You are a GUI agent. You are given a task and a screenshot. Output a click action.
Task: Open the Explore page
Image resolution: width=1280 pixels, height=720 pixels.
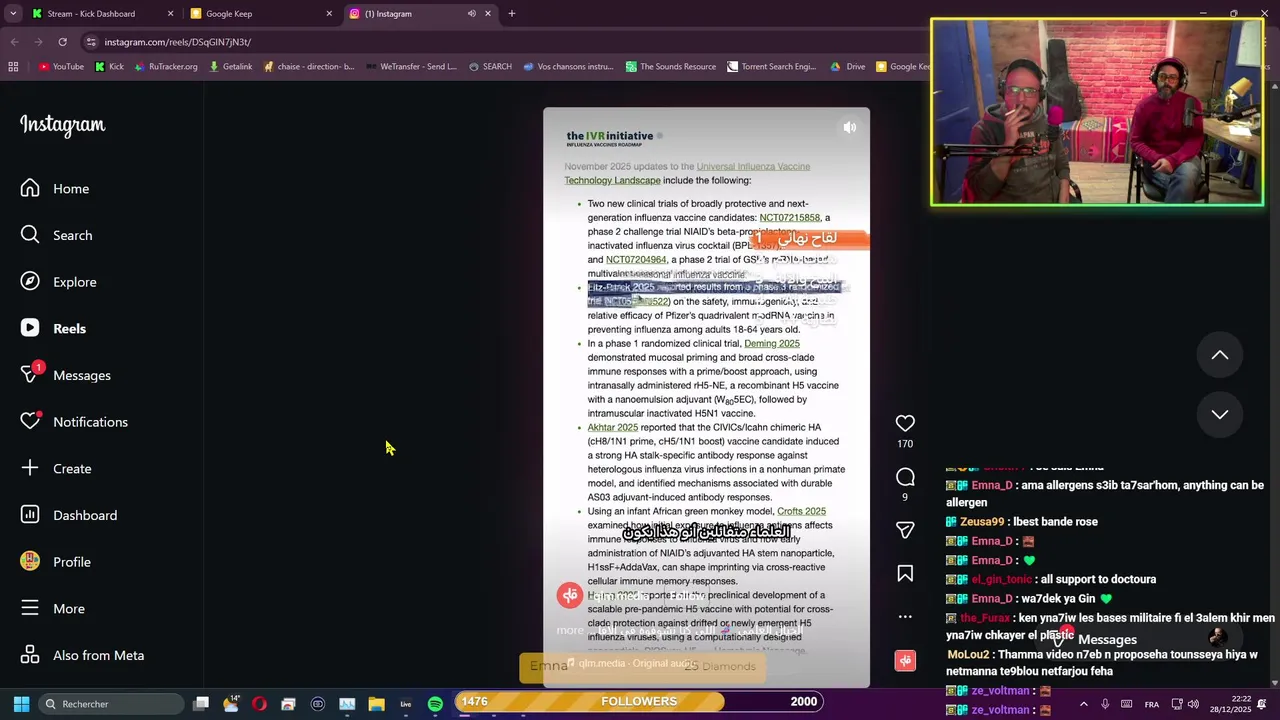[x=59, y=282]
